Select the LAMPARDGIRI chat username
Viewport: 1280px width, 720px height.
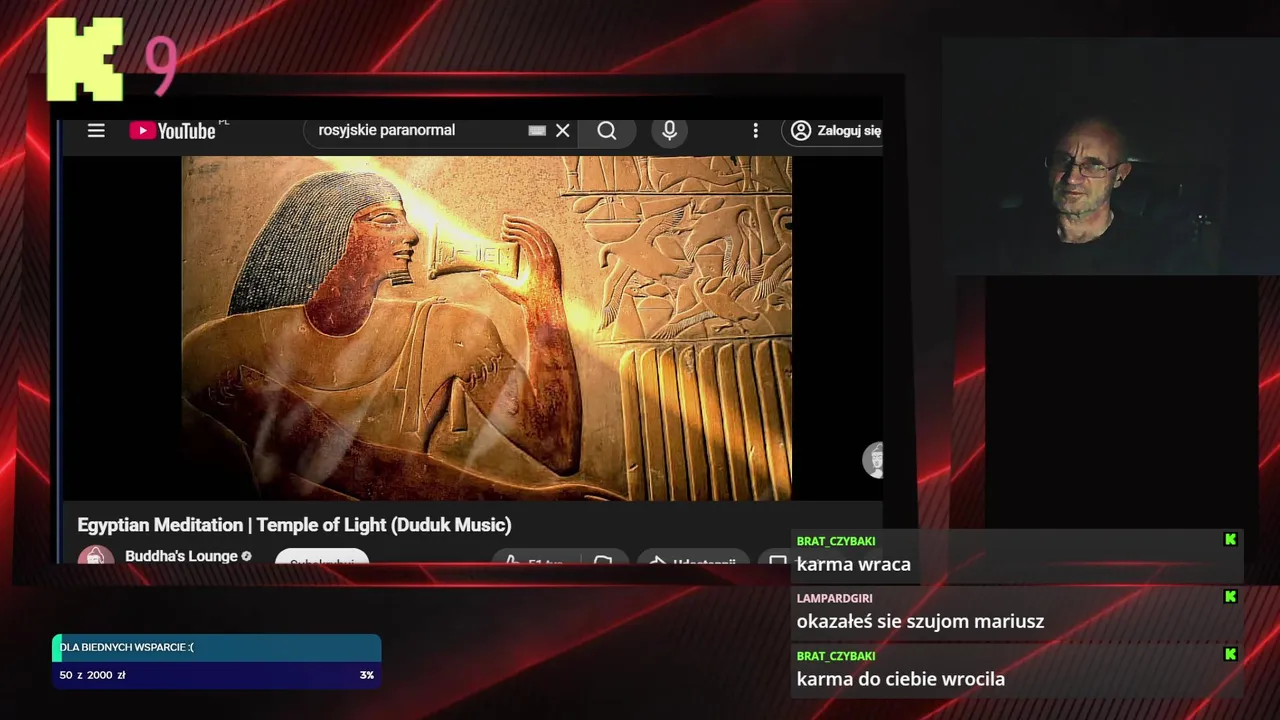tap(834, 598)
